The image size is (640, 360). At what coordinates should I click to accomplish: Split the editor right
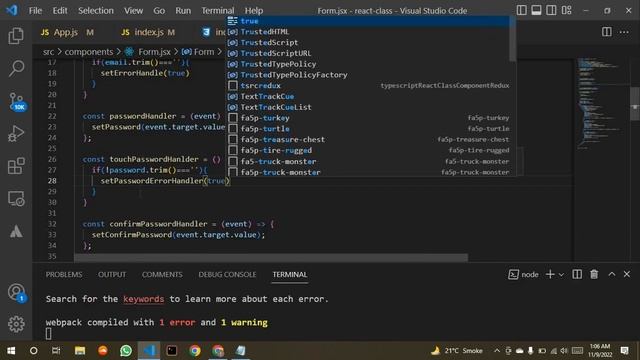[607, 32]
